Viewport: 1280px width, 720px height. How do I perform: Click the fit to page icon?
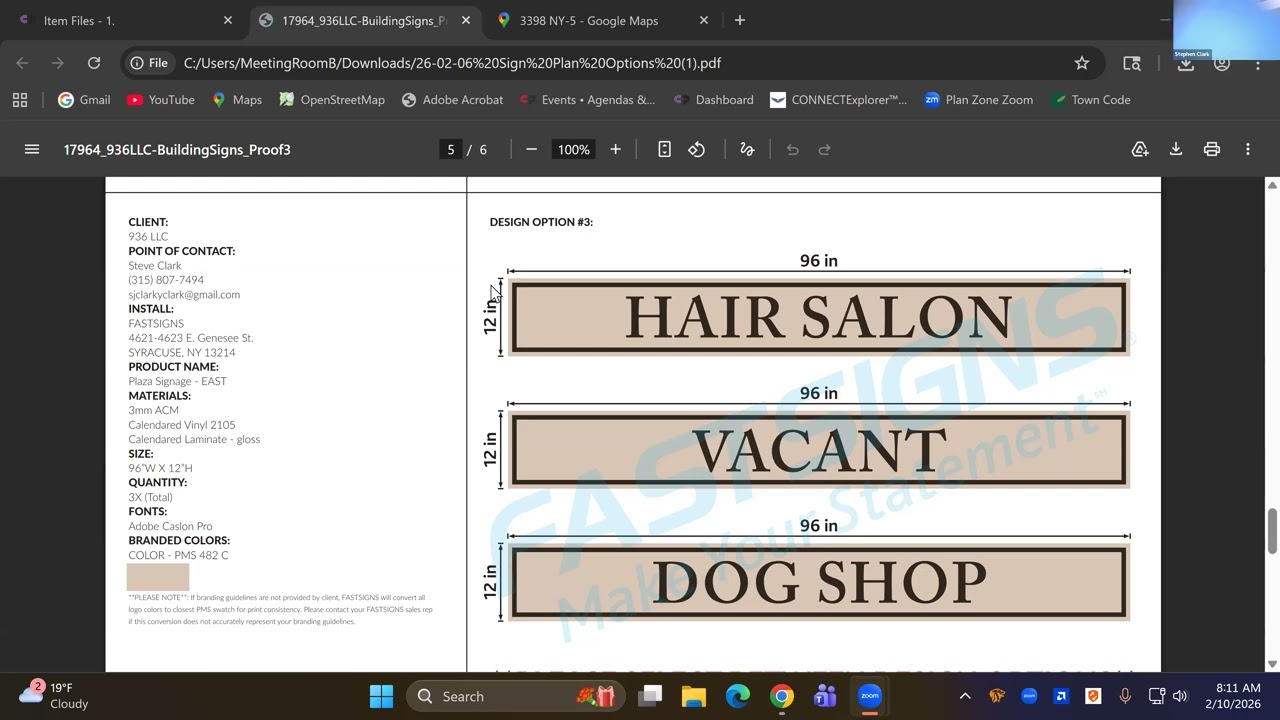664,149
